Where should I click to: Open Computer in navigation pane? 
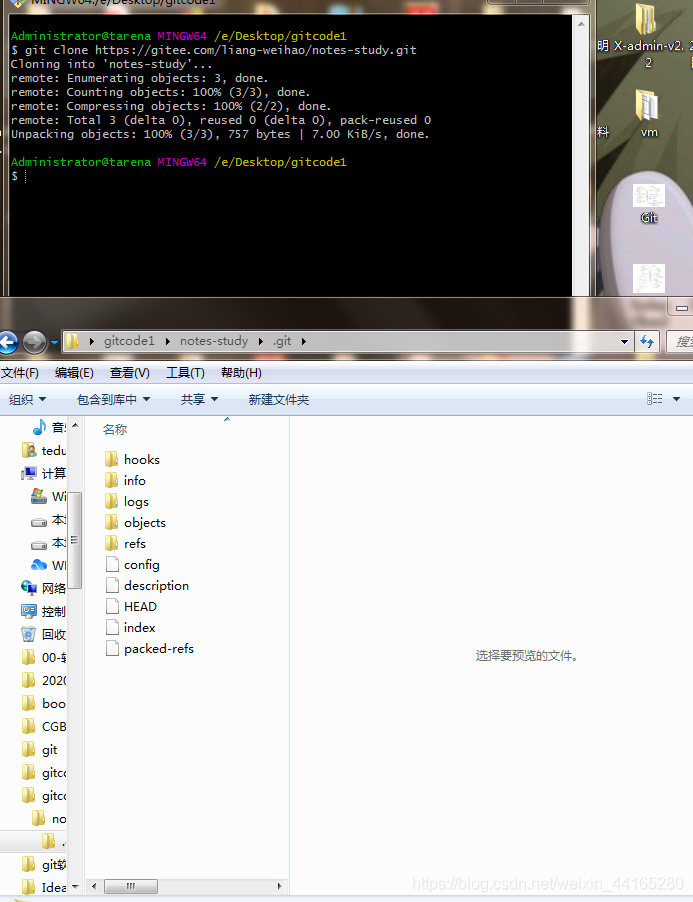[x=44, y=473]
